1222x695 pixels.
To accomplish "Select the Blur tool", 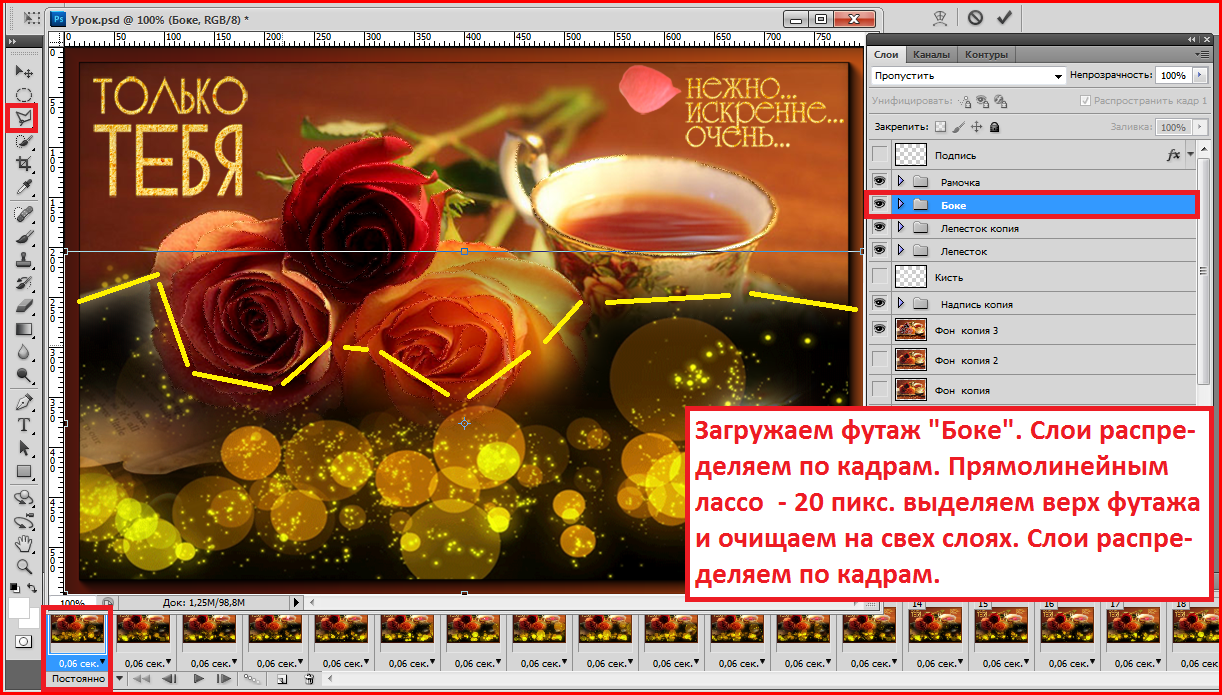I will tap(24, 352).
